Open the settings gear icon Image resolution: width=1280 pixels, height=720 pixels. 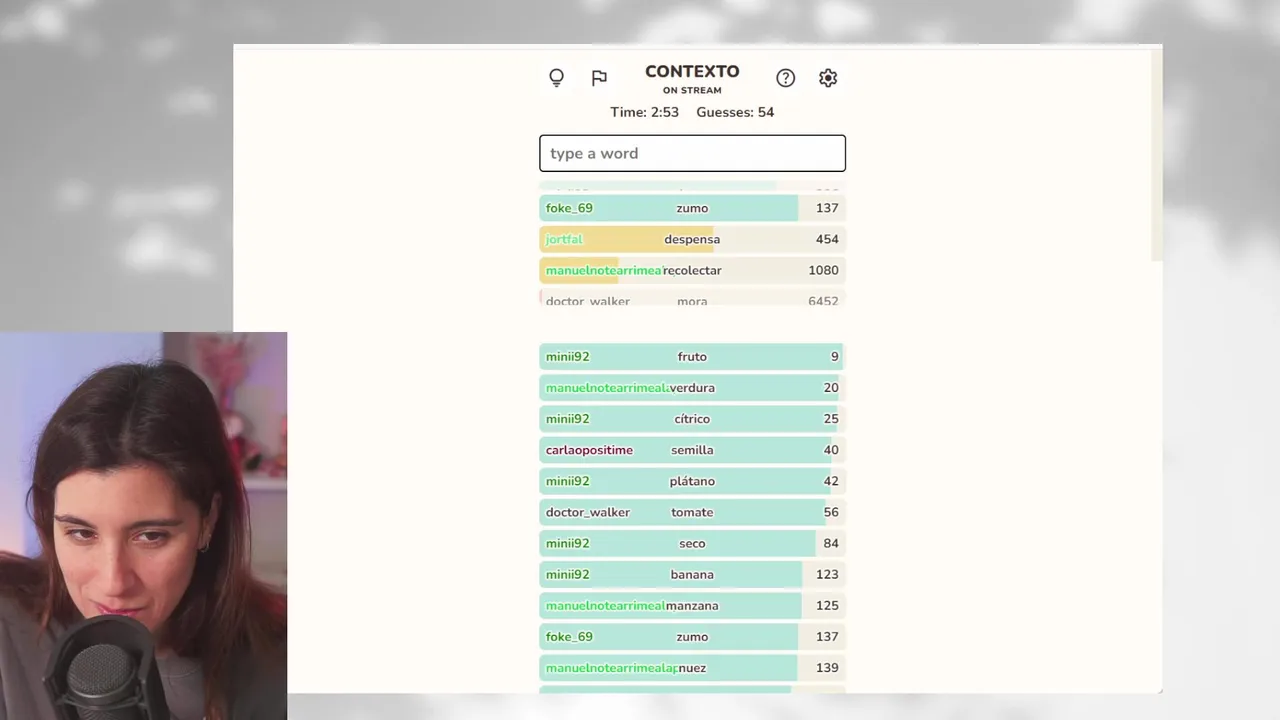[x=828, y=78]
